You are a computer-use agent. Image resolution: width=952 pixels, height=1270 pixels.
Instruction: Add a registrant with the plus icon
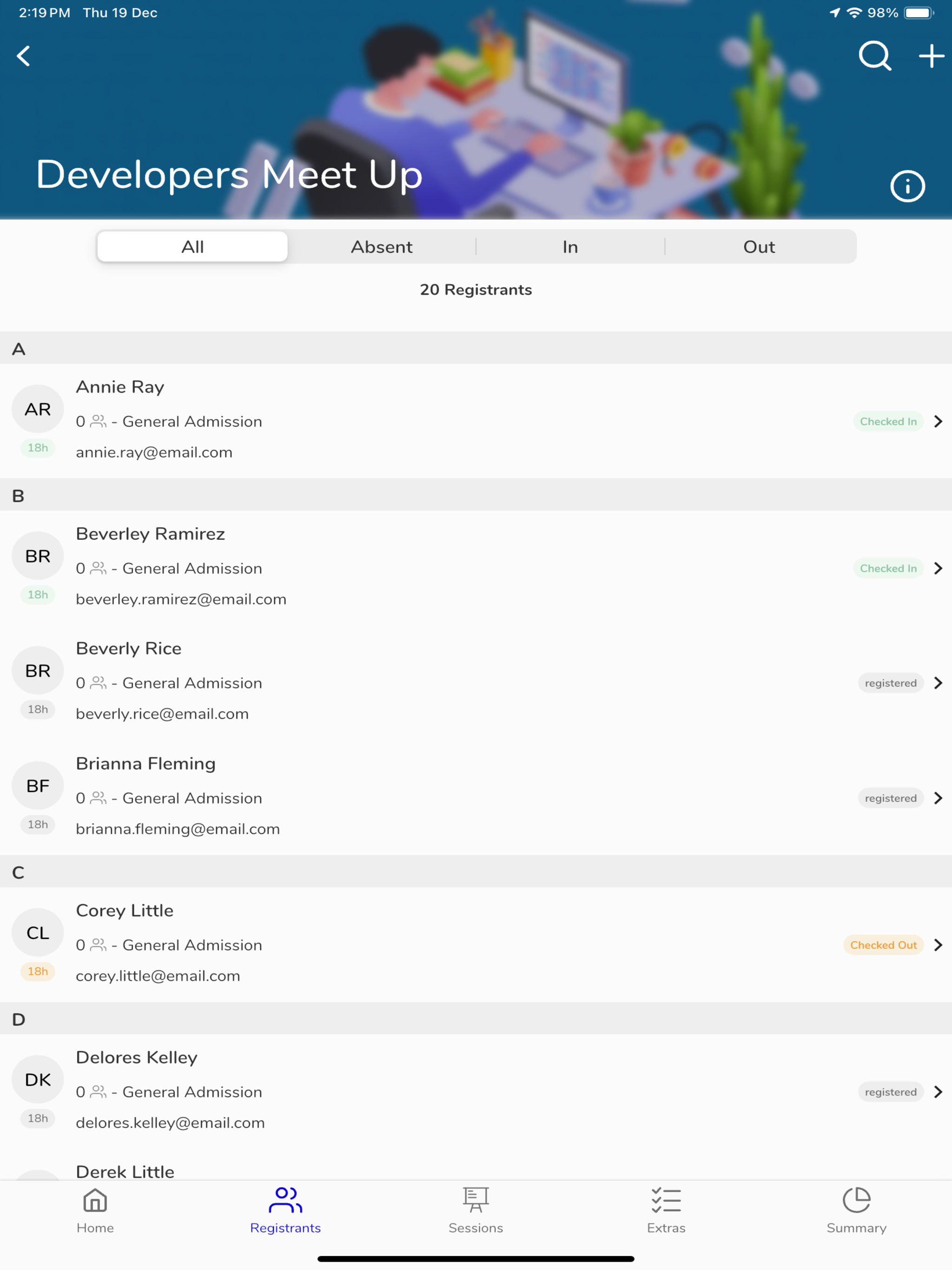click(x=932, y=56)
